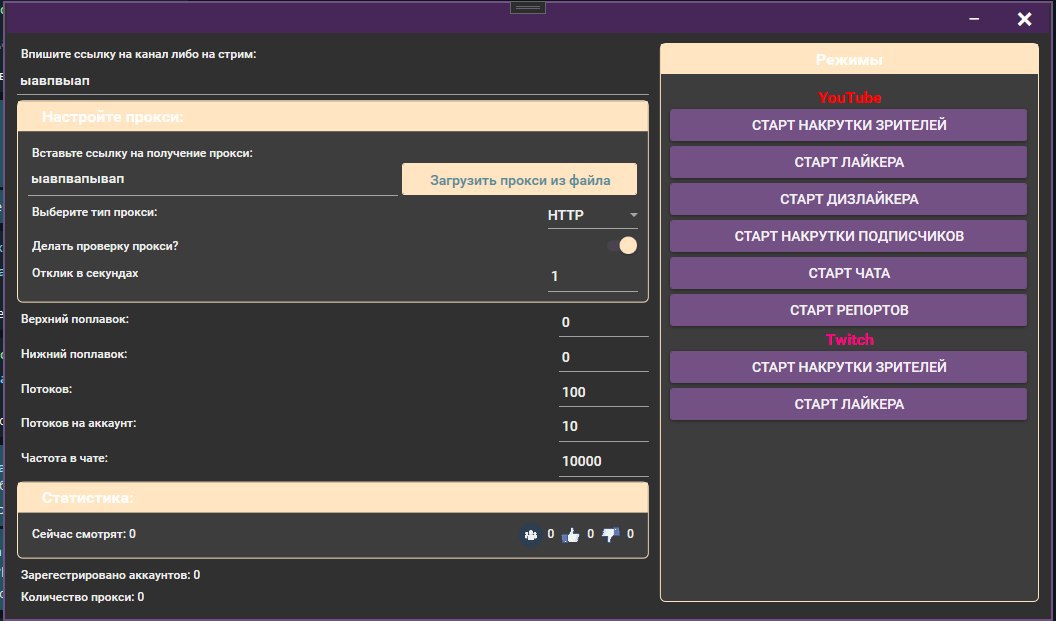Click СТАРТ РЕПОРТОВ button

[849, 310]
